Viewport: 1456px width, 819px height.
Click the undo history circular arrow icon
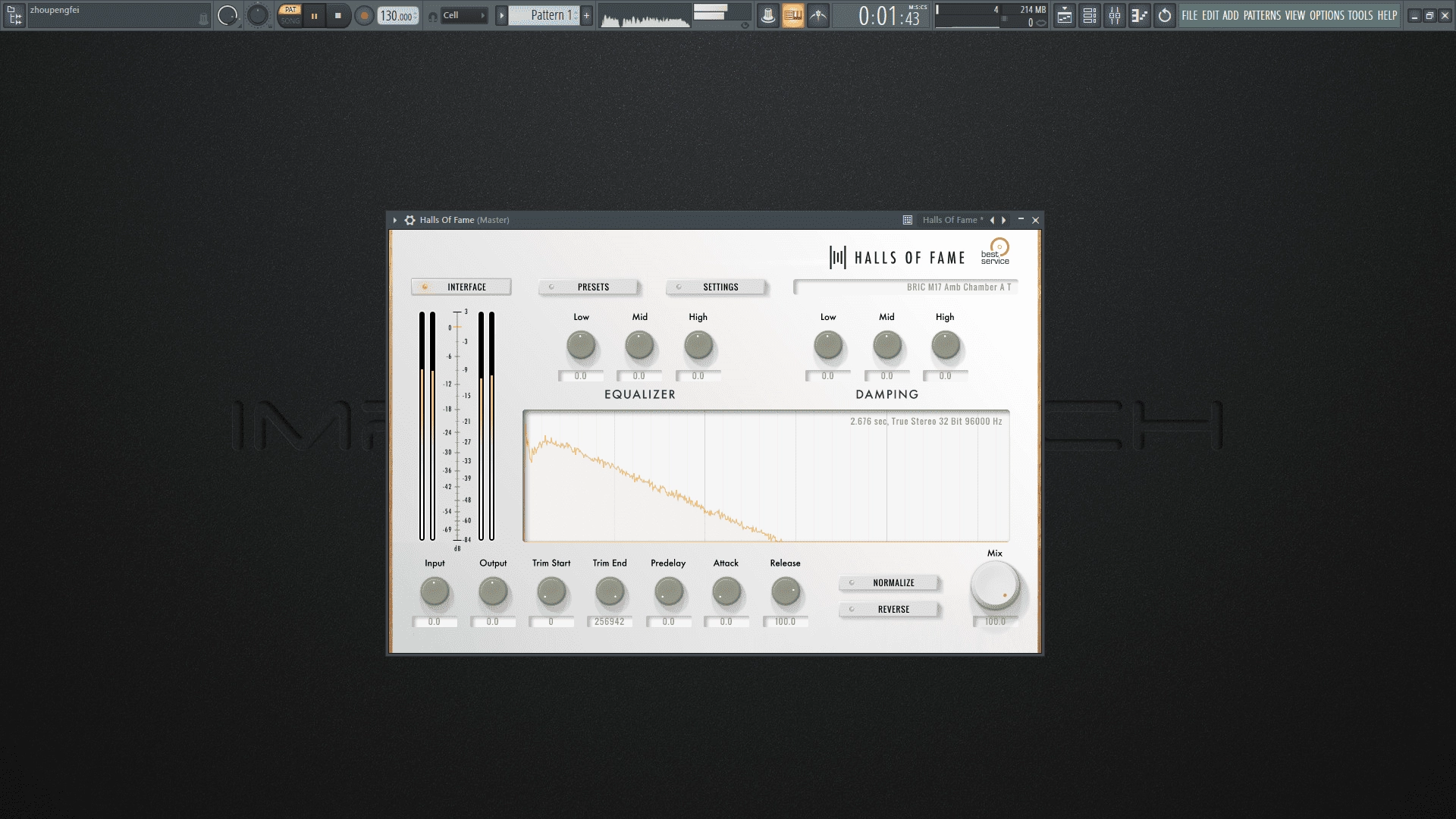coord(1165,15)
